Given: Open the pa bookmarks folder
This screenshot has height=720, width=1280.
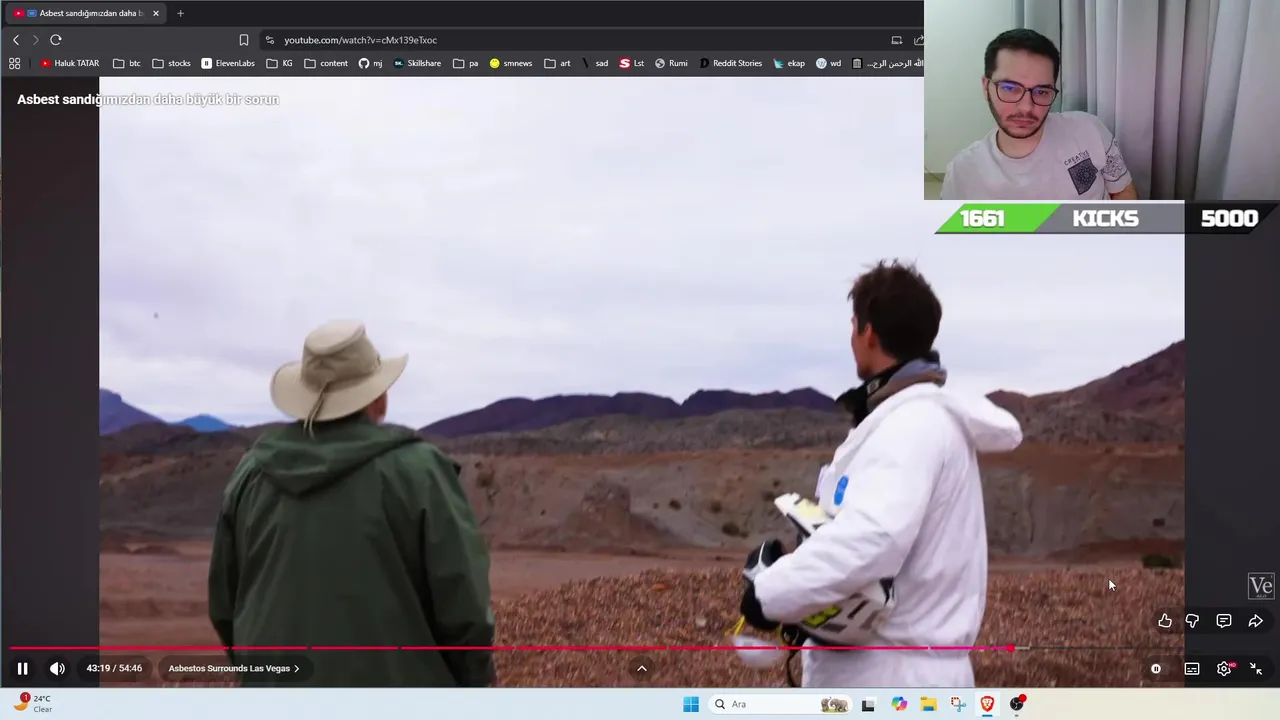Looking at the screenshot, I should [466, 63].
